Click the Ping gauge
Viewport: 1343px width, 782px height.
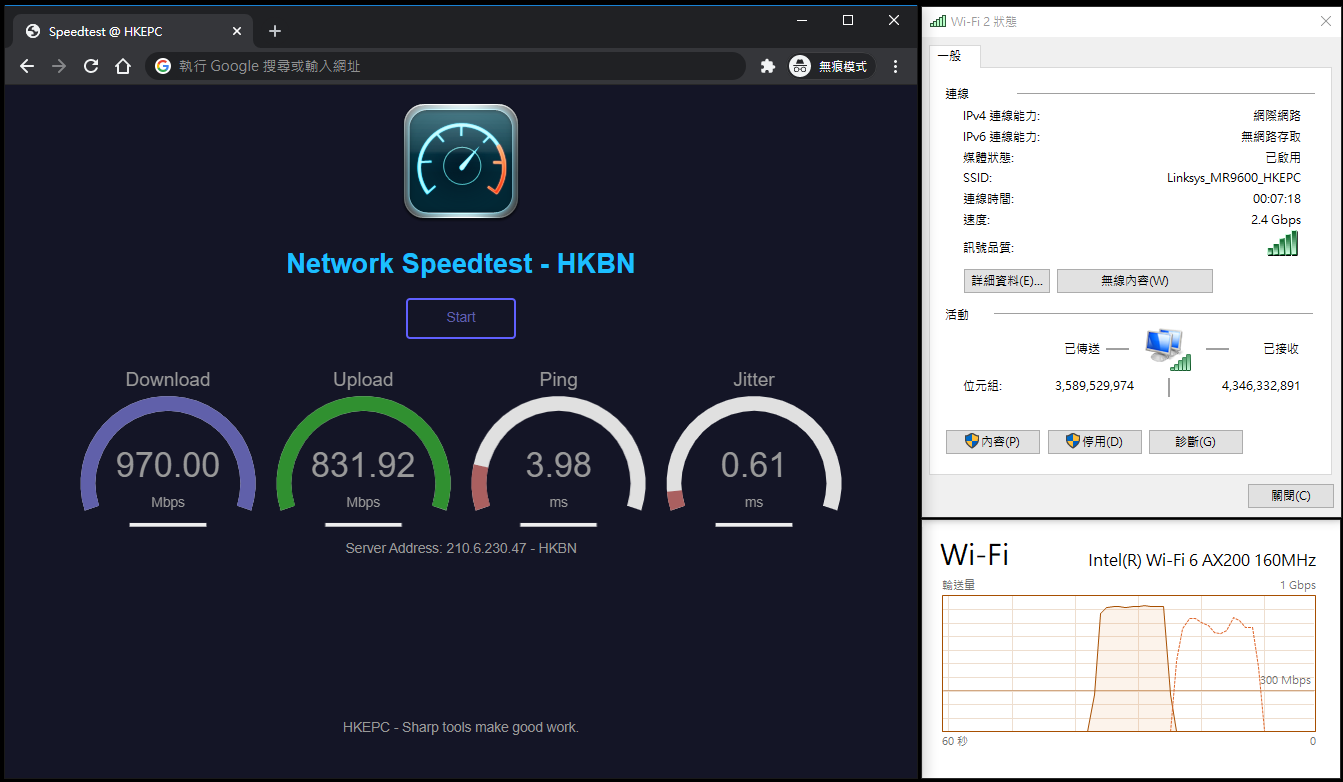(558, 455)
